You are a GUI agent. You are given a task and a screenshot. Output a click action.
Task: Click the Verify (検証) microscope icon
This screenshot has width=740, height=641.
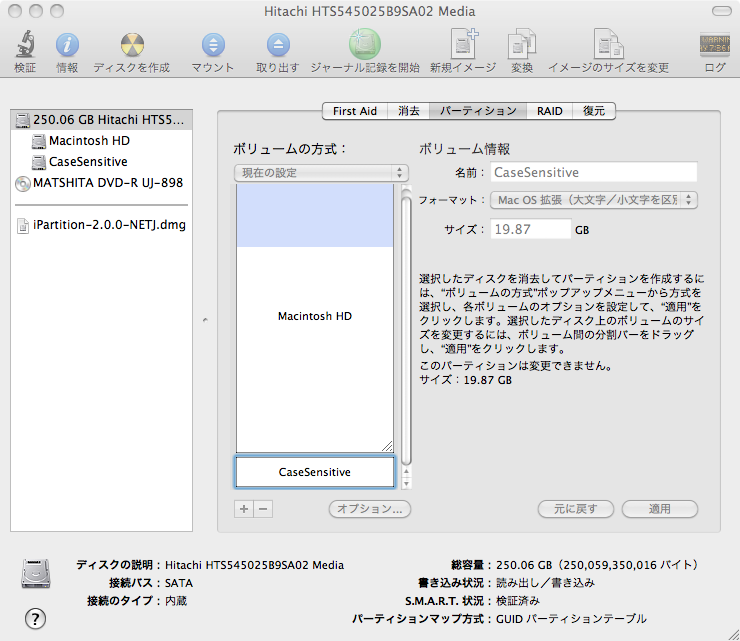pyautogui.click(x=25, y=44)
